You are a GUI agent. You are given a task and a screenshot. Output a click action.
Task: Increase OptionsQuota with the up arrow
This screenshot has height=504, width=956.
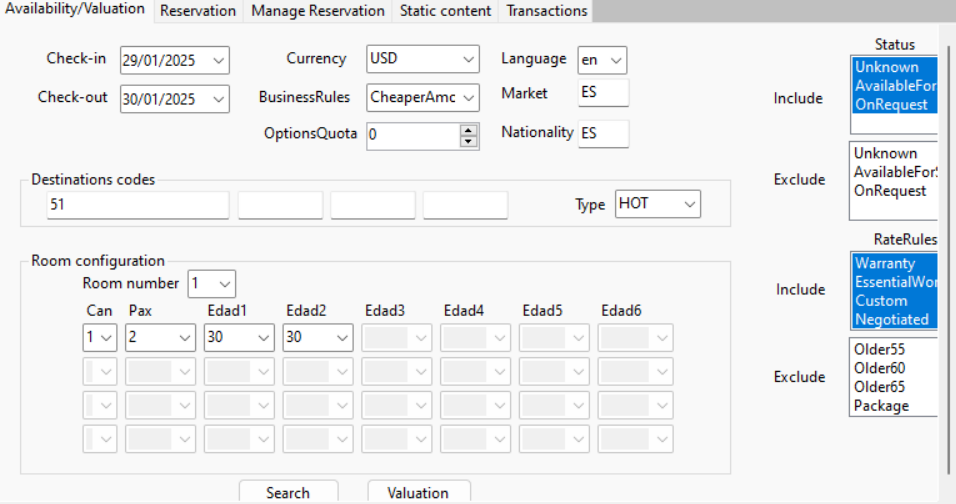point(469,129)
